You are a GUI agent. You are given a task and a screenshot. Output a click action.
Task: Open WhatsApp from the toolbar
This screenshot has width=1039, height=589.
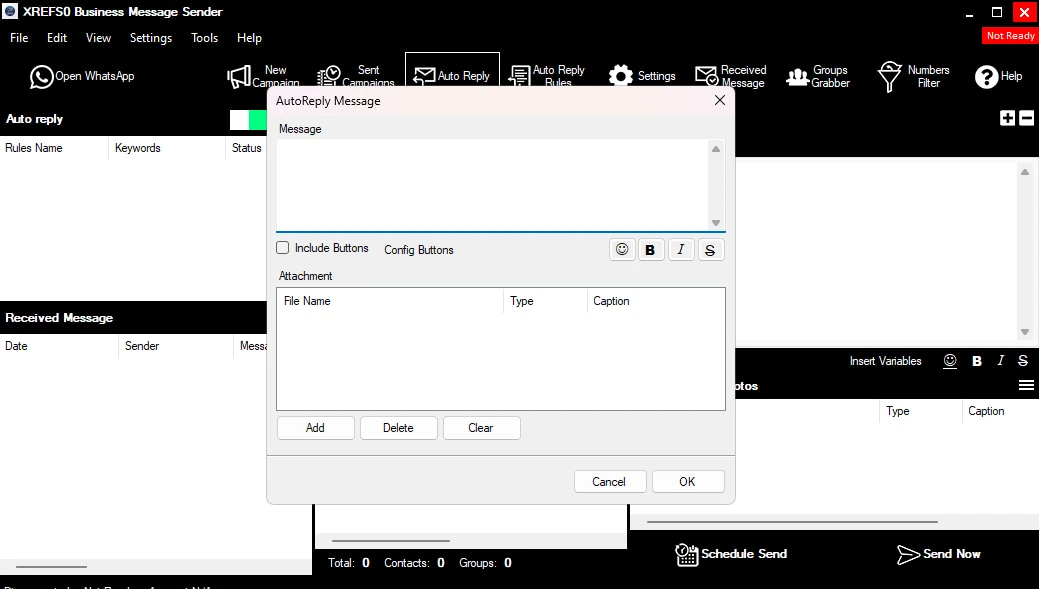click(x=82, y=77)
